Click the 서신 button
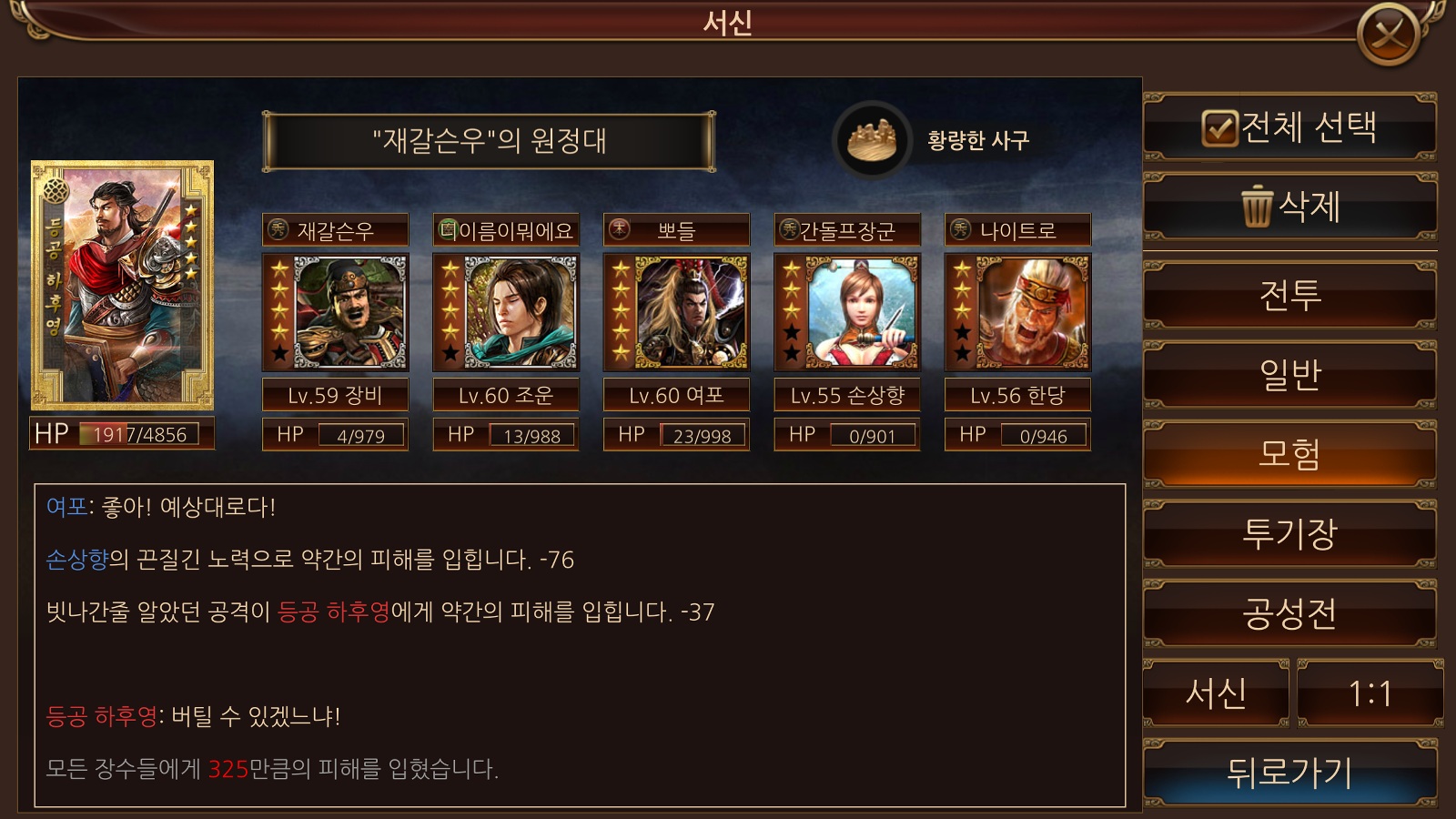The height and width of the screenshot is (819, 1456). click(1217, 693)
